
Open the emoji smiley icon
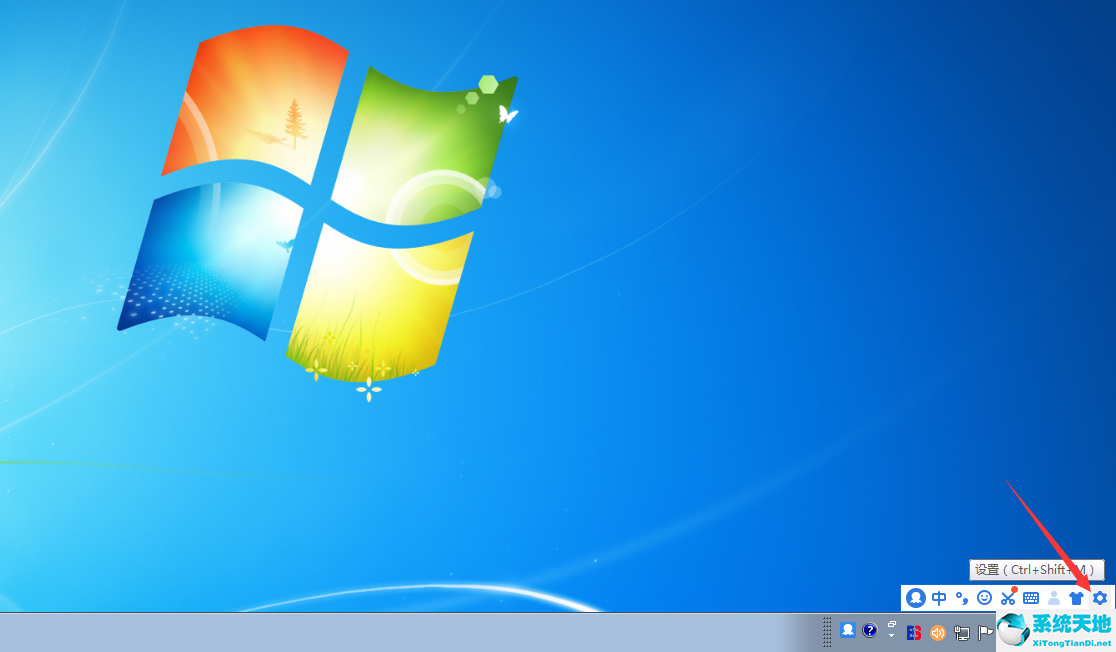(x=984, y=598)
